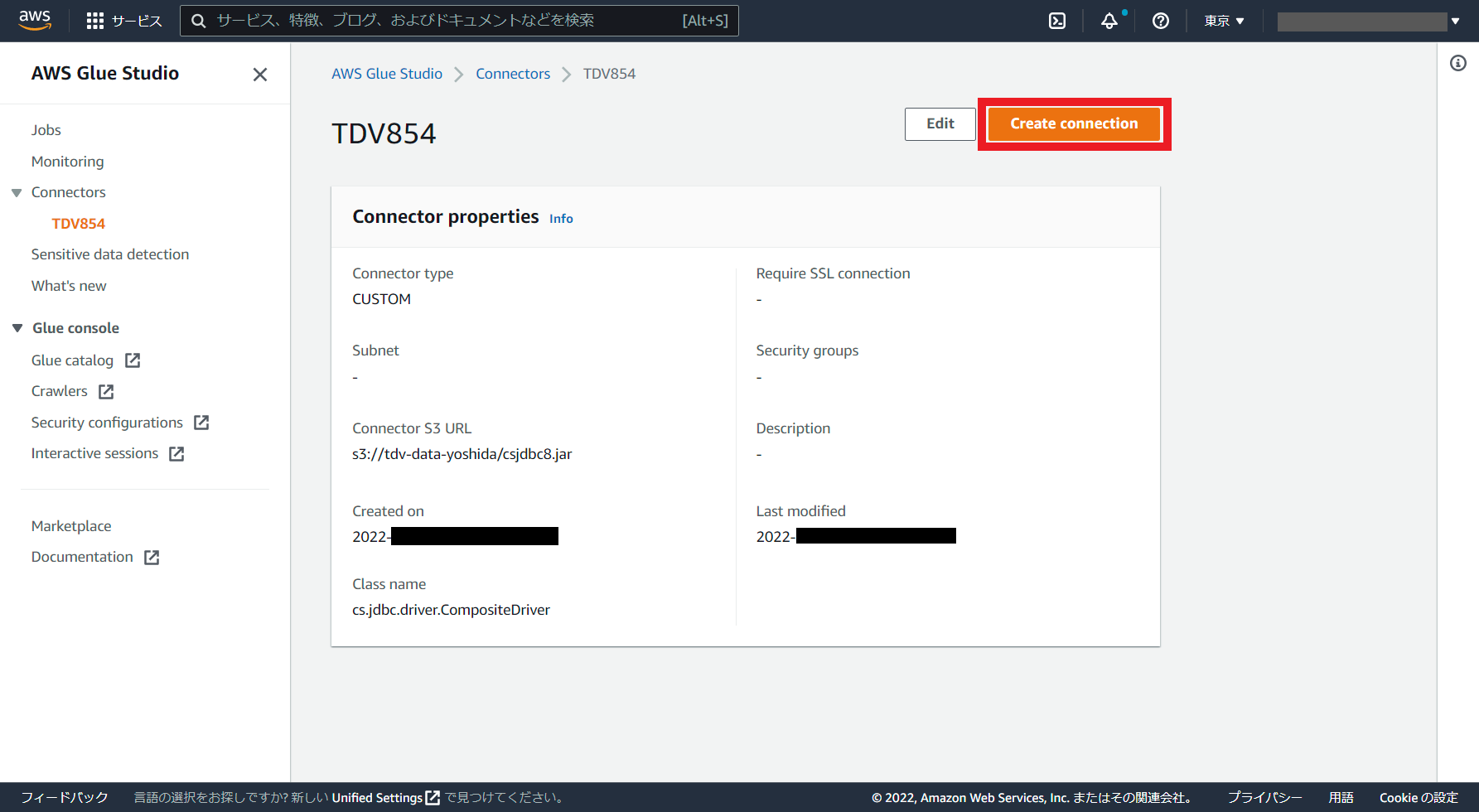
Task: Open Monitoring in the sidebar
Action: pyautogui.click(x=68, y=162)
